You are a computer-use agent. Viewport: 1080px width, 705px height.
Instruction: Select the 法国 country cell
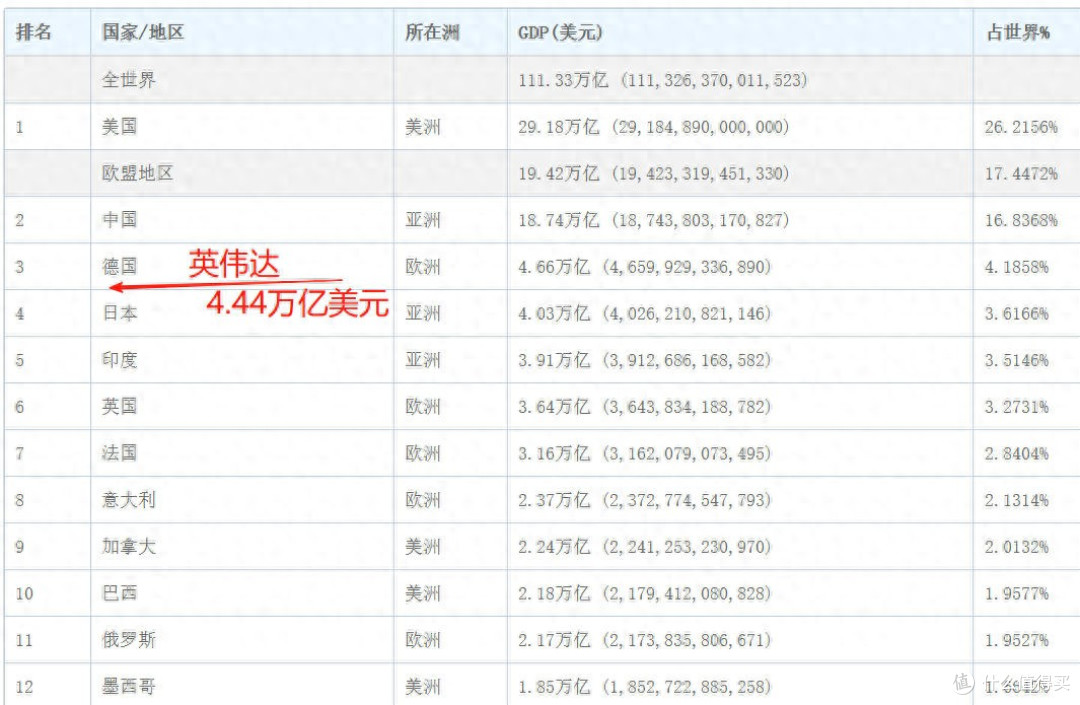tap(120, 453)
